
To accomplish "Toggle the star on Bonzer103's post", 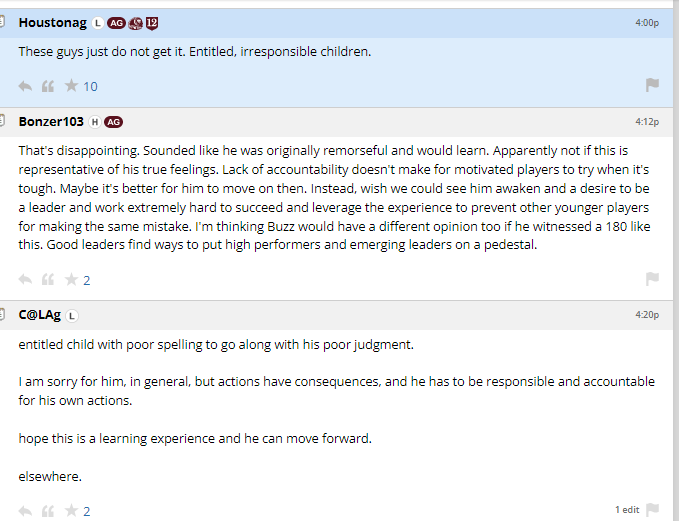I will pos(71,280).
